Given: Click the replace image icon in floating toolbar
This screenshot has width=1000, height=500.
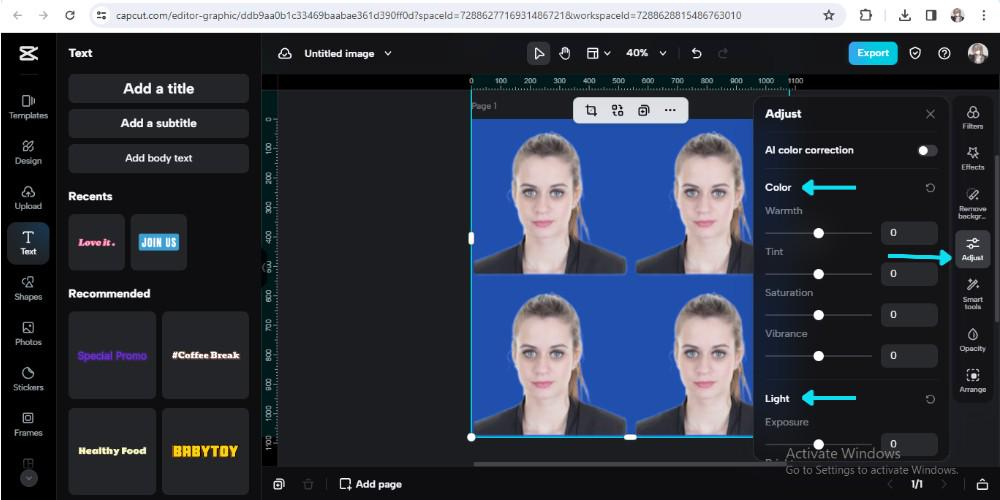Looking at the screenshot, I should point(617,110).
